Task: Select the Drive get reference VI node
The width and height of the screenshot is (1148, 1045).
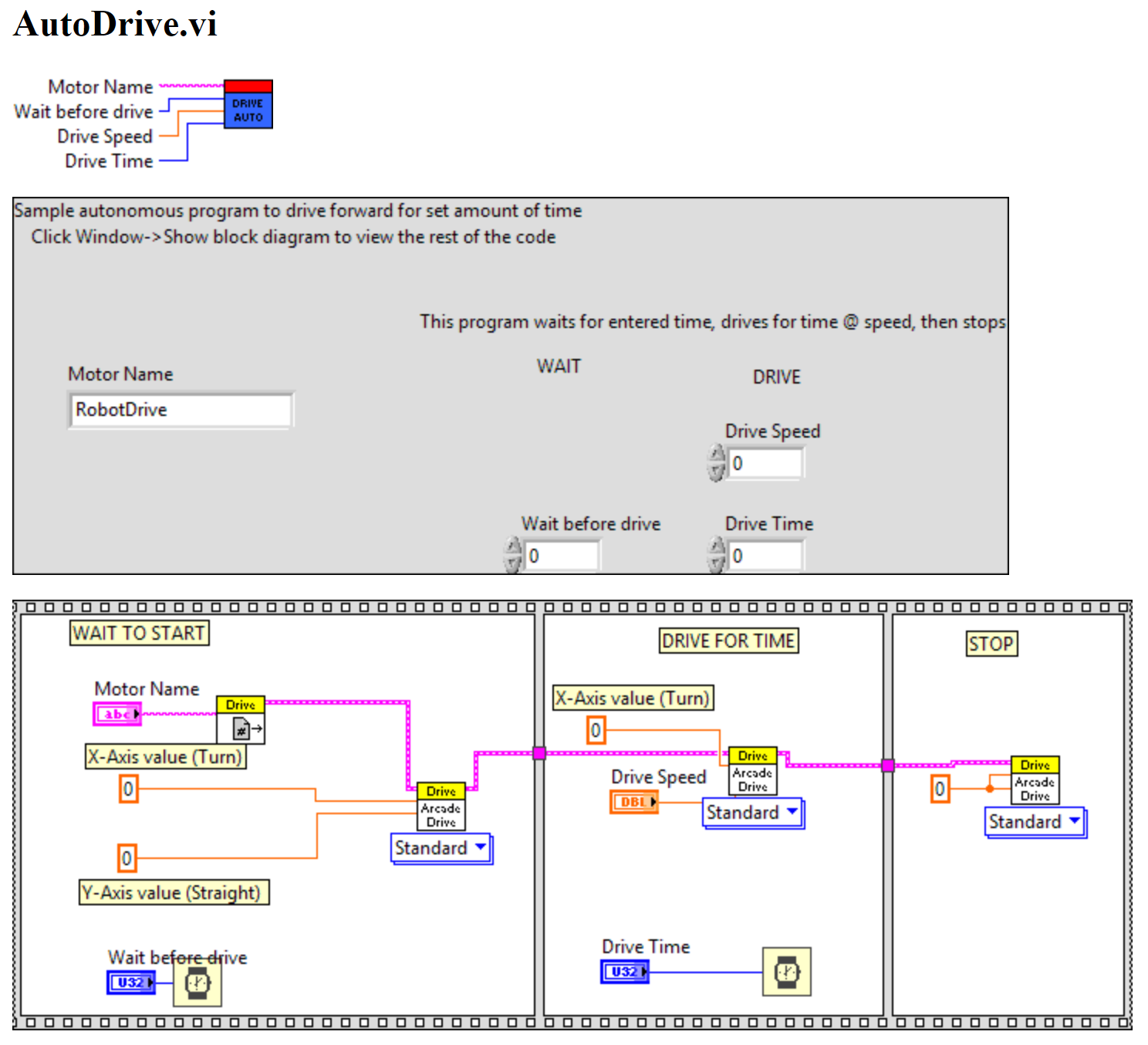Action: click(241, 720)
